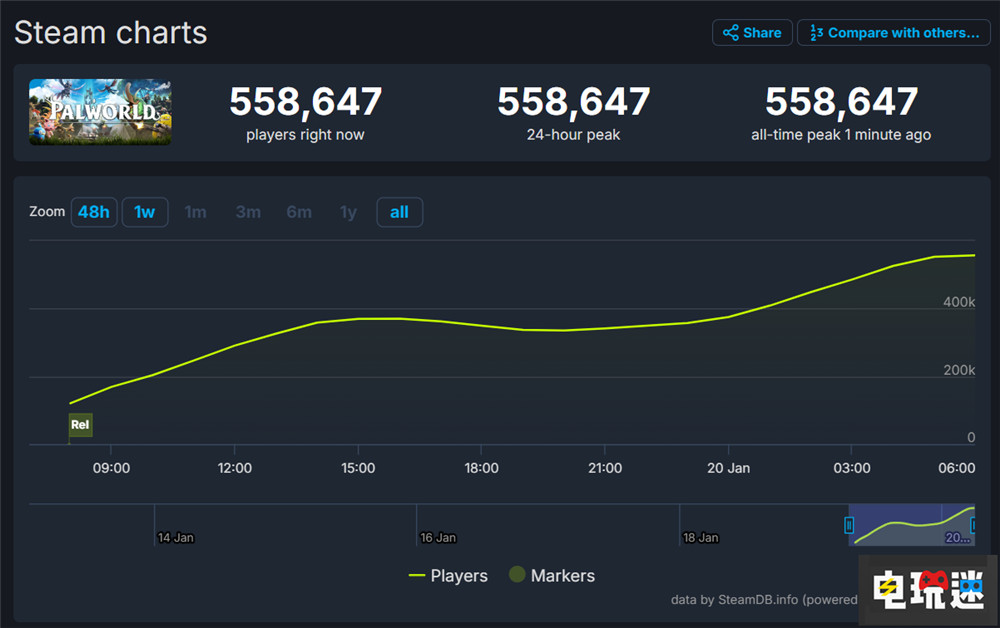Open Compare with others dialog
This screenshot has width=1000, height=628.
(894, 33)
